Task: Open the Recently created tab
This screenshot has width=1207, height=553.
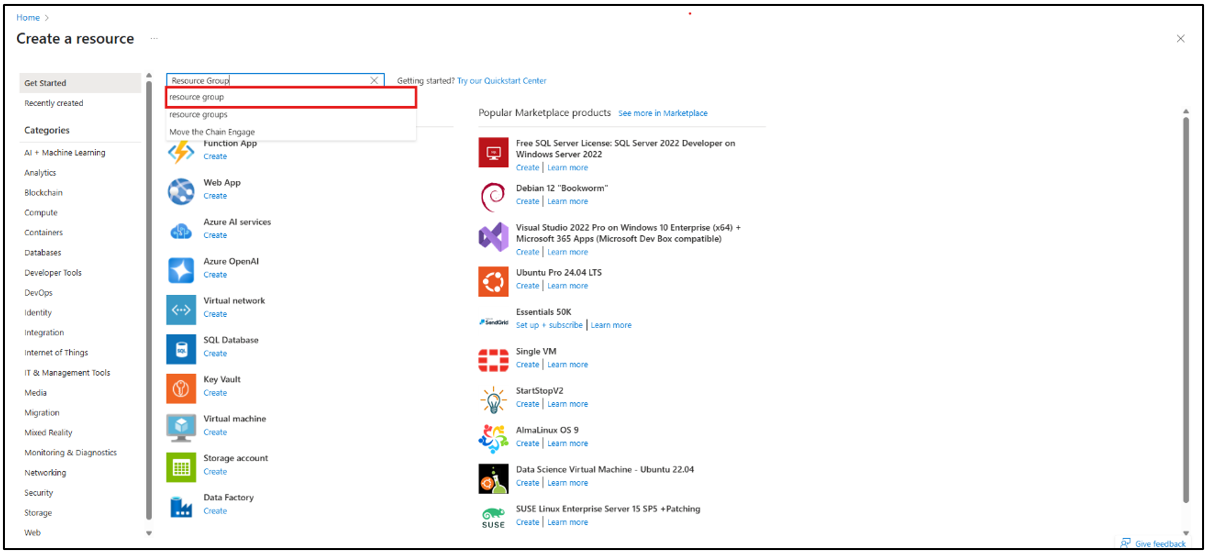Action: coord(54,103)
